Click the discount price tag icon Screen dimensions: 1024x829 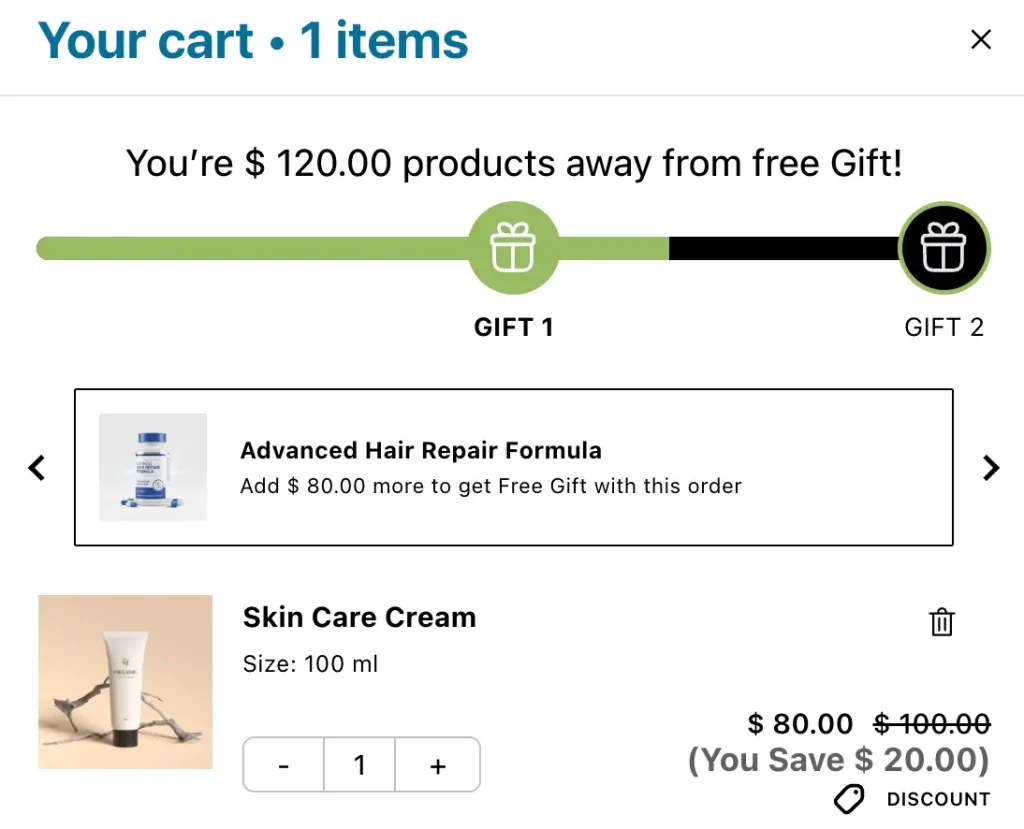(x=849, y=799)
